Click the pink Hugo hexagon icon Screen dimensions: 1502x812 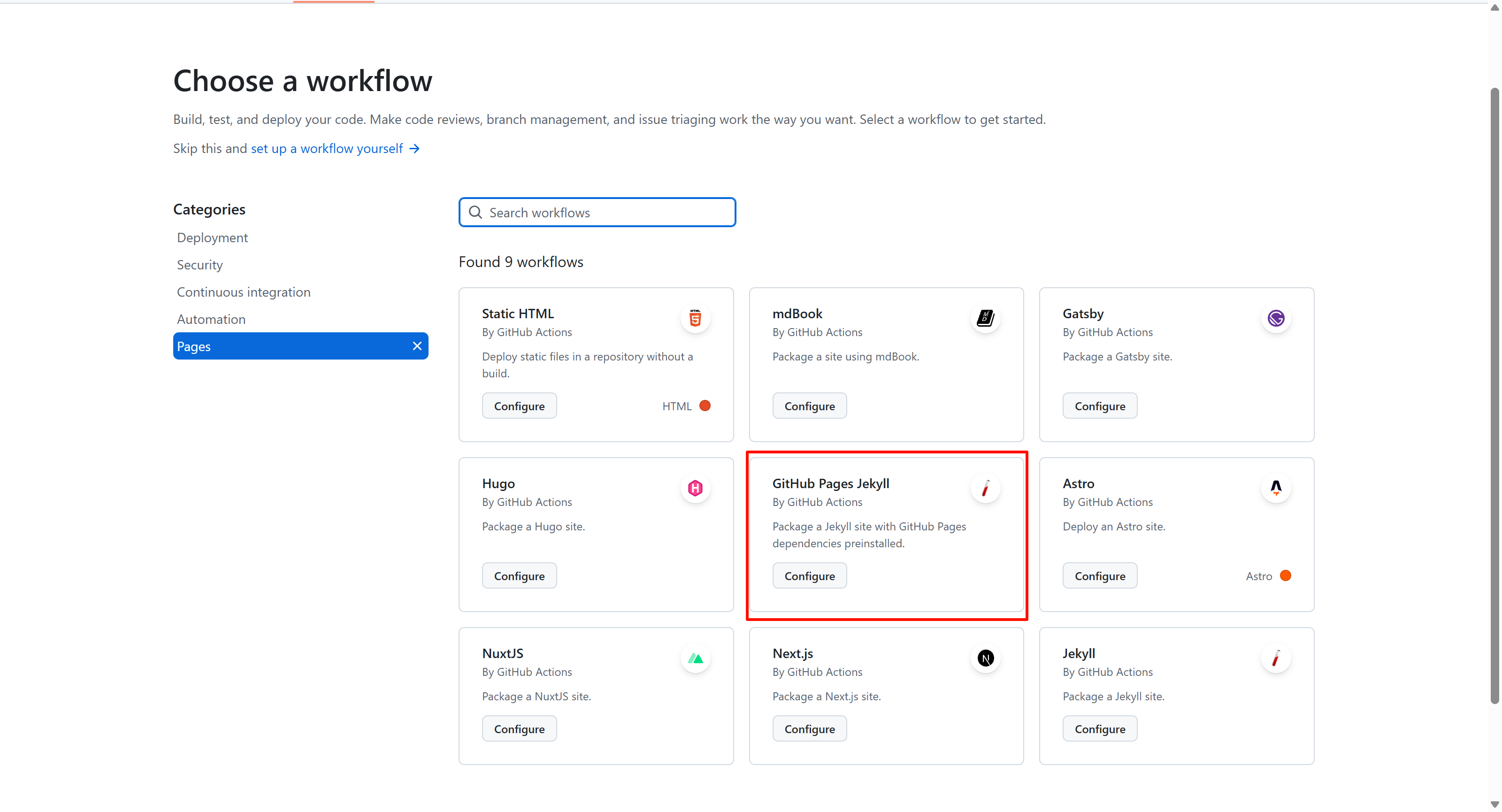(x=695, y=488)
